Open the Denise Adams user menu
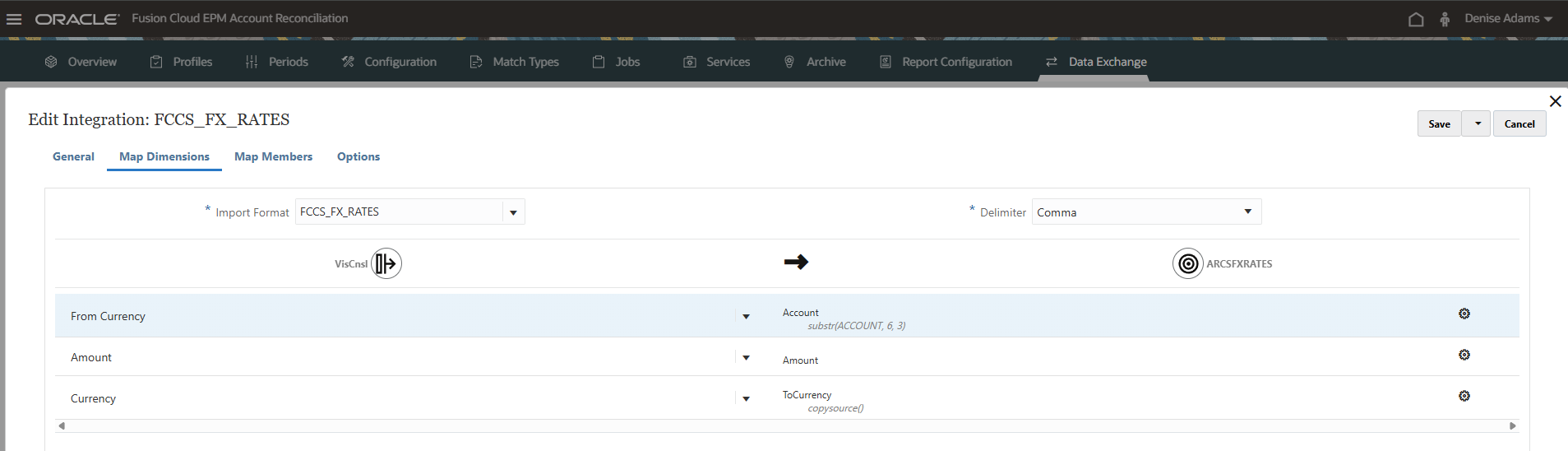1568x451 pixels. point(1508,18)
